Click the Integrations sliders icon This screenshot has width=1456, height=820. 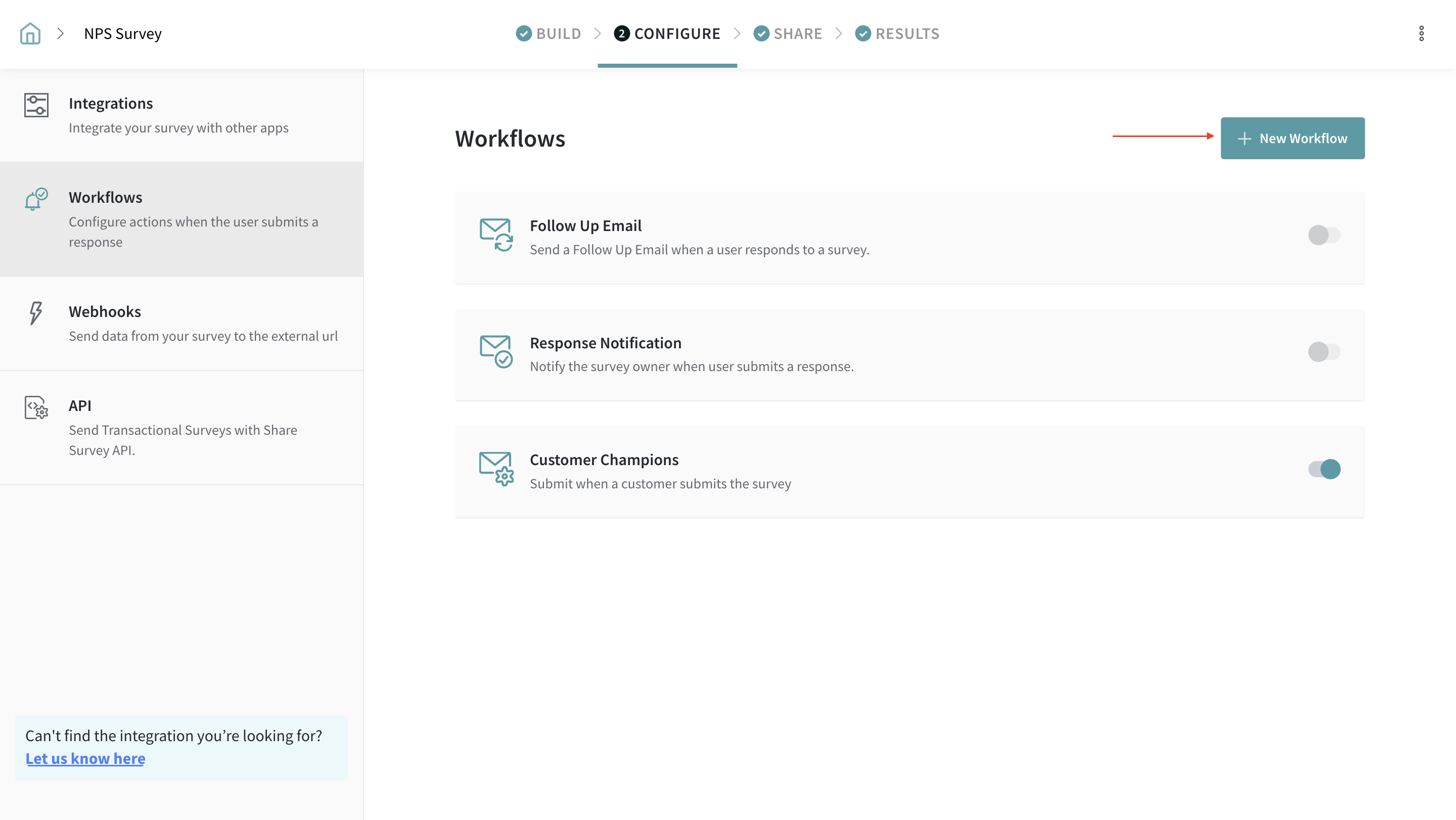(36, 105)
